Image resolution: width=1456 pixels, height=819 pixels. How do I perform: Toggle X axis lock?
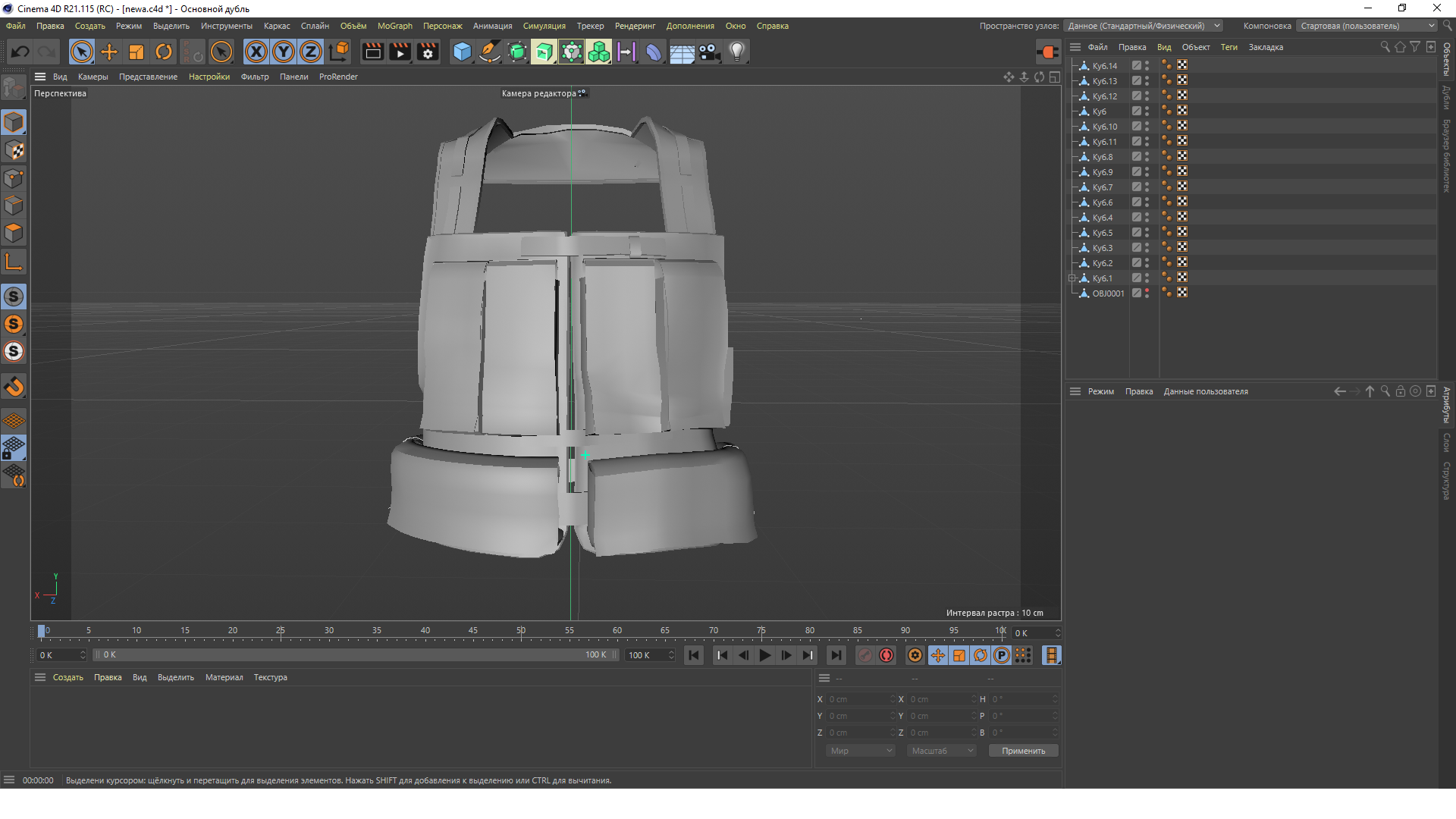pyautogui.click(x=256, y=52)
